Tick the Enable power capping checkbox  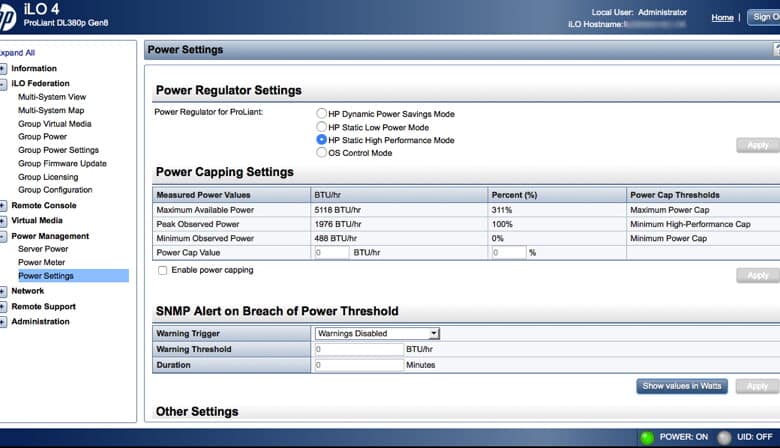tap(162, 270)
